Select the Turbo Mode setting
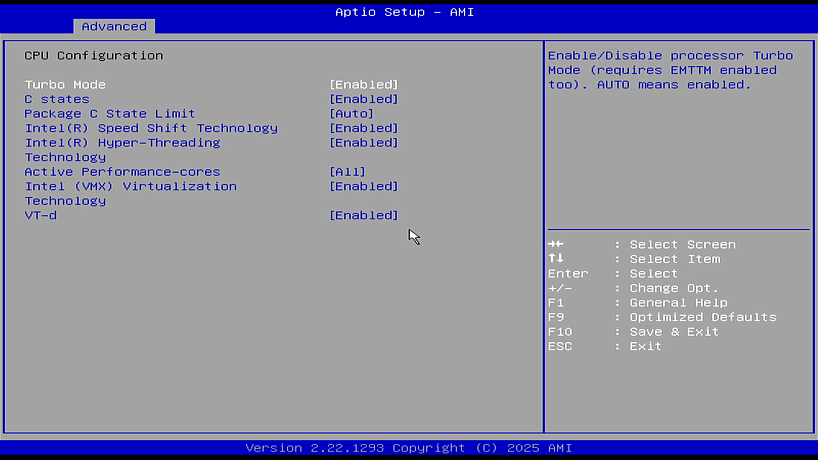This screenshot has height=460, width=818. coord(65,84)
